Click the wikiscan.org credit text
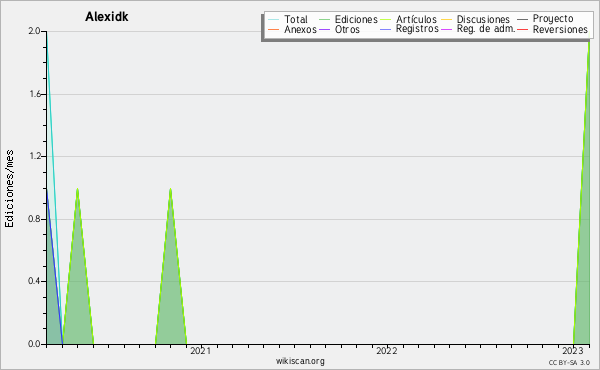 pos(300,361)
